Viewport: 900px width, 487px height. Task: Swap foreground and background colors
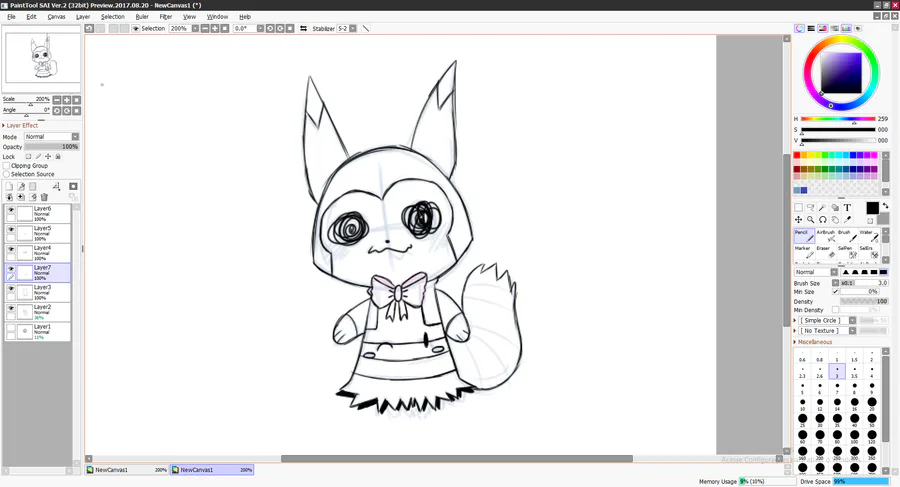(885, 206)
